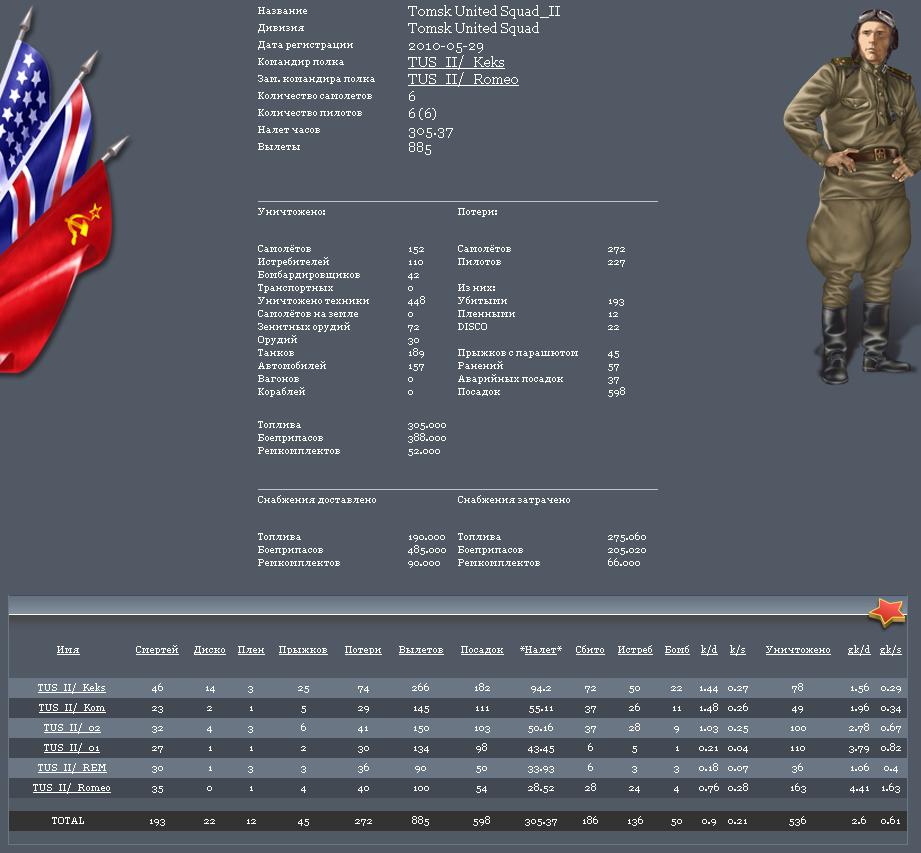Sort table by Уничтожено column
Viewport: 921px width, 853px height.
click(798, 650)
